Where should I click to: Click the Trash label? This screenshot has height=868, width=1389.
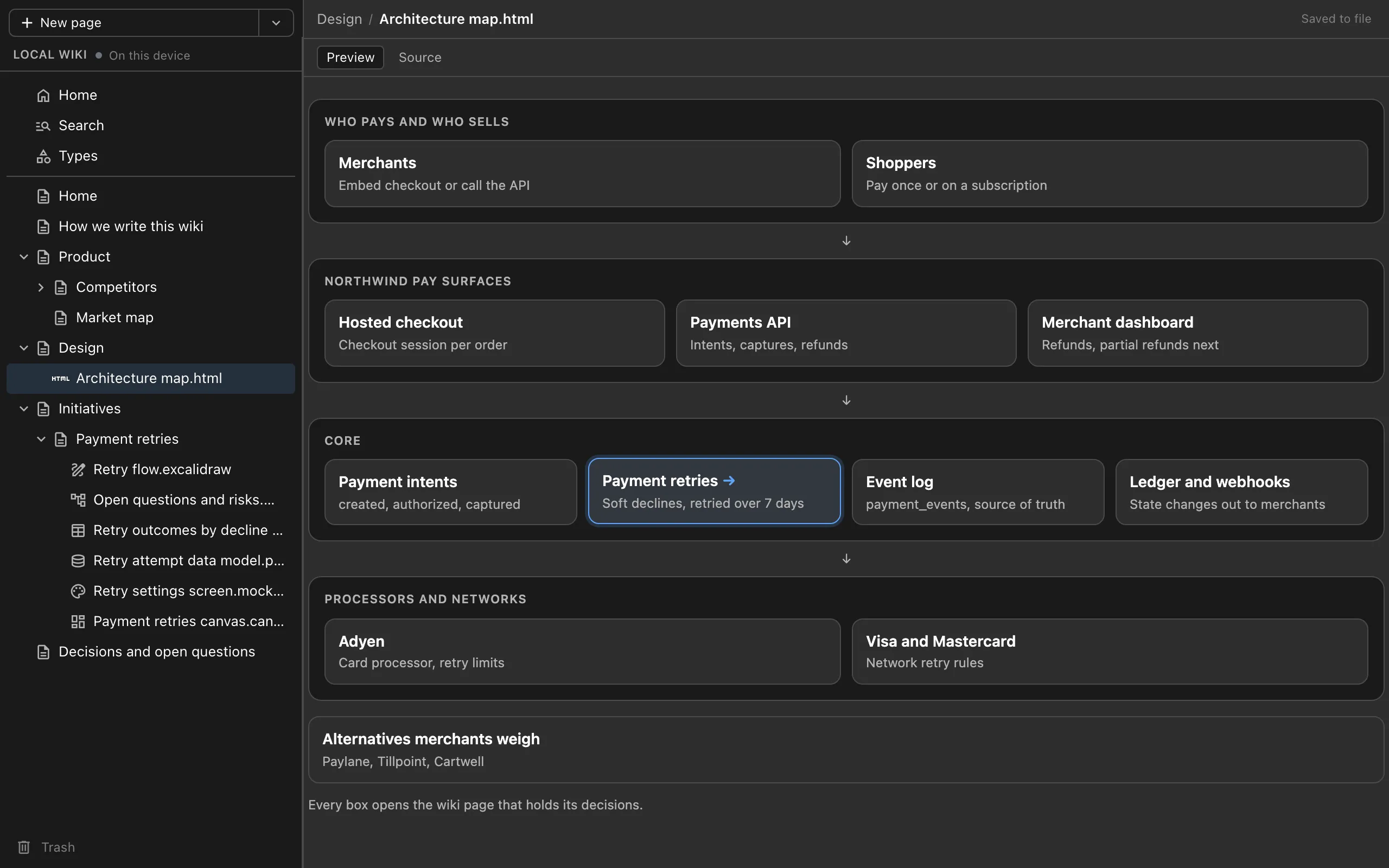tap(58, 847)
